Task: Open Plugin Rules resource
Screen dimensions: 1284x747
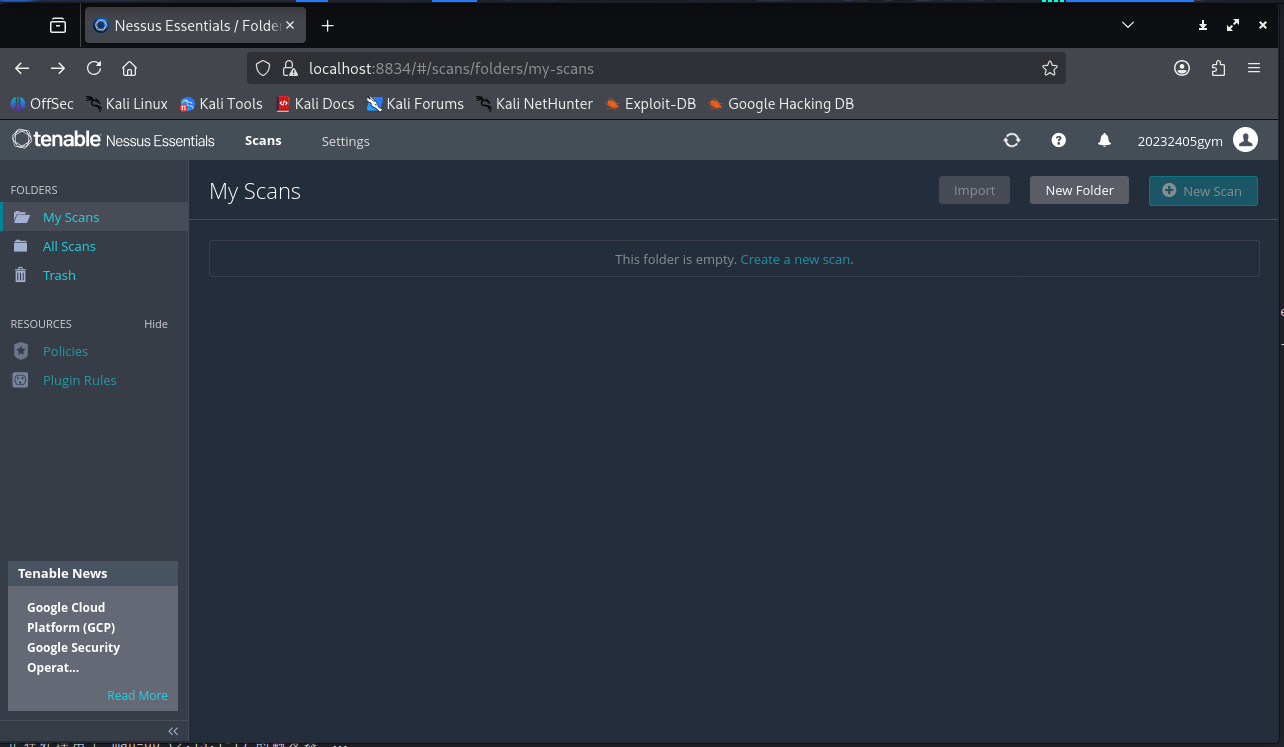Action: [x=79, y=380]
